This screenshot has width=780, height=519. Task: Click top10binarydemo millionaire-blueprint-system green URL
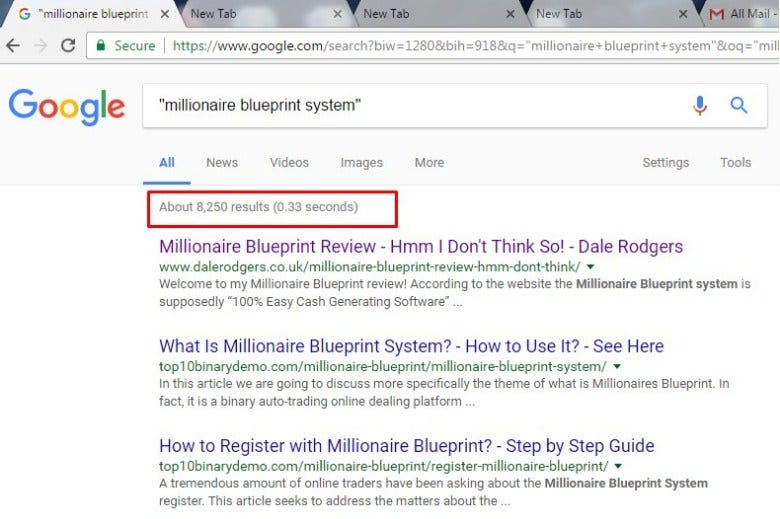coord(383,367)
